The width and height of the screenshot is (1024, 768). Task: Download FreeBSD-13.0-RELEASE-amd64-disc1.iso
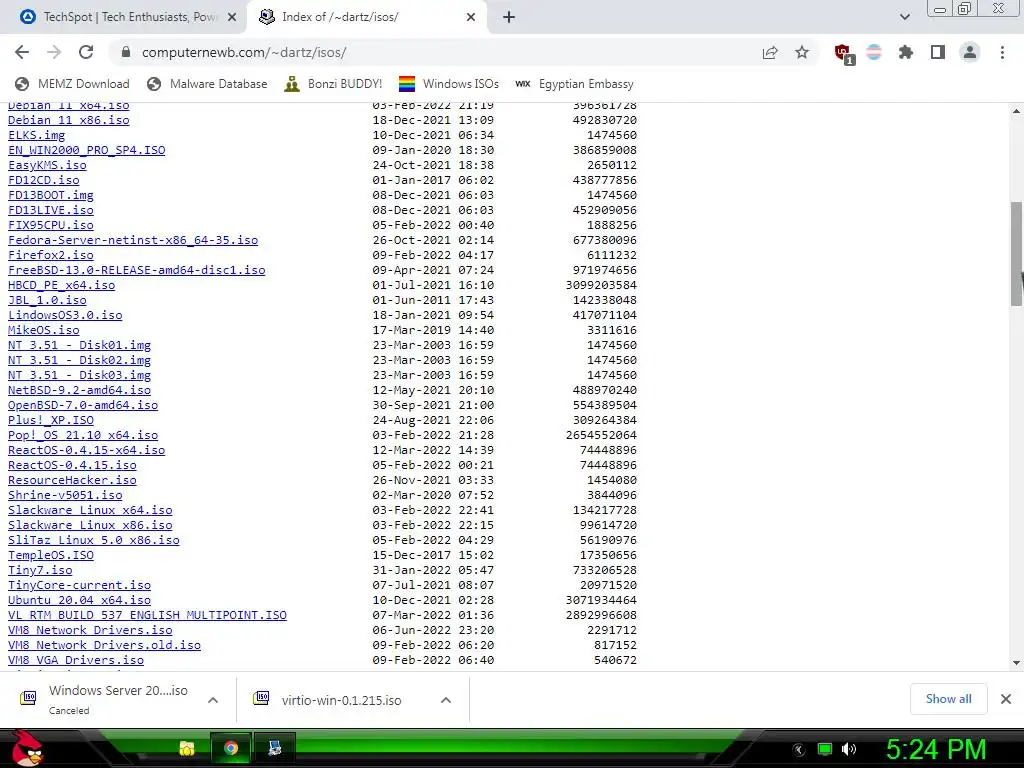pyautogui.click(x=136, y=270)
